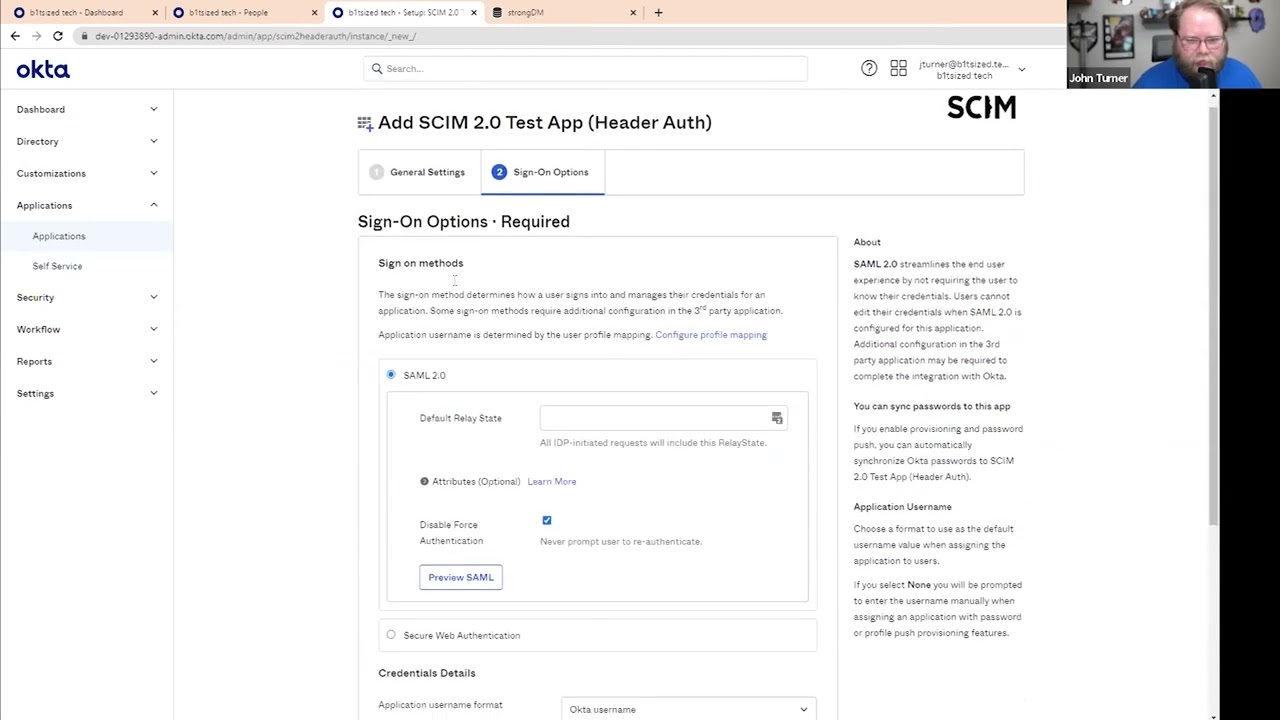Select Secure Web Authentication radio button

(x=391, y=635)
